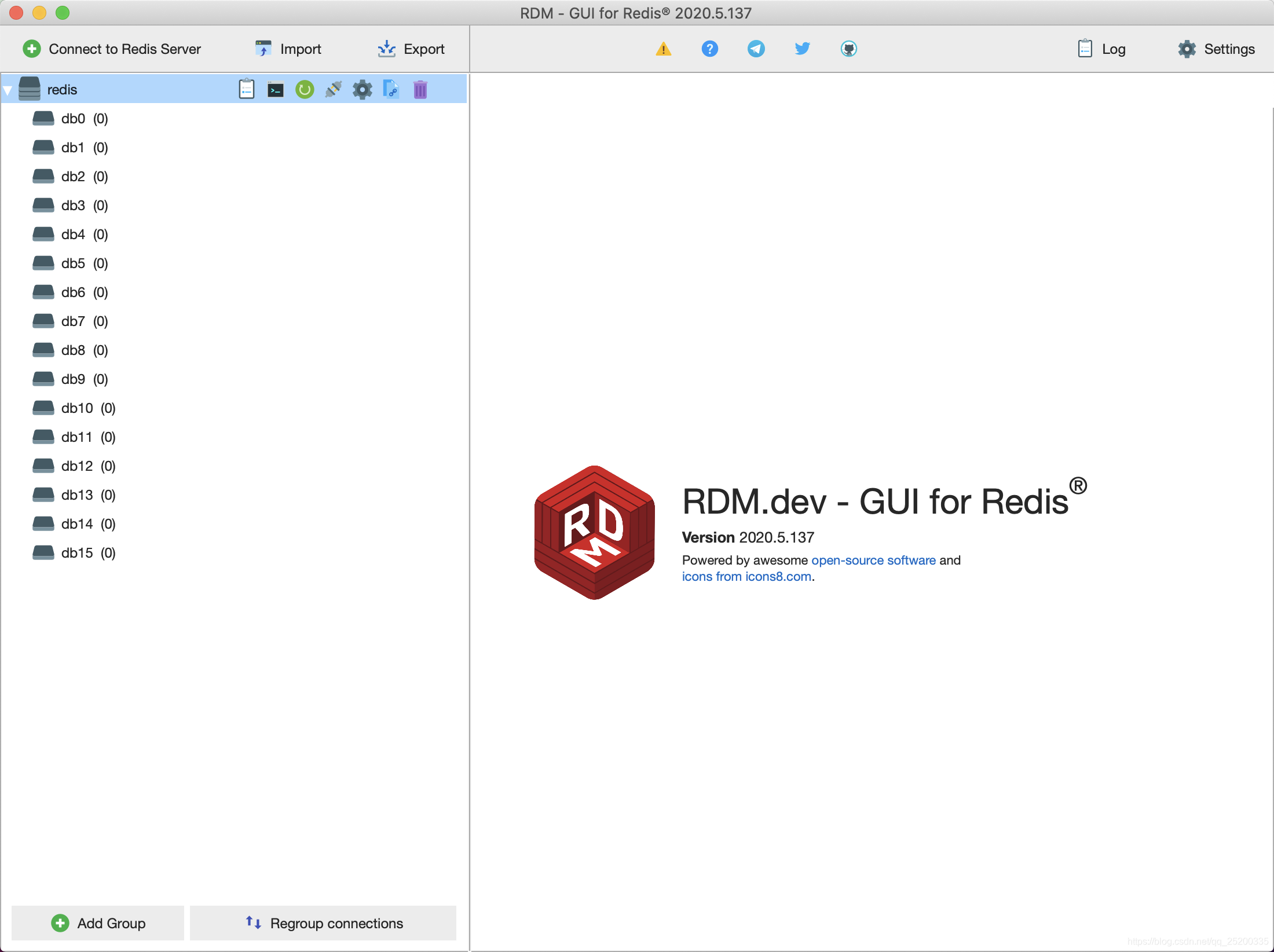Click Regroup connections button
This screenshot has width=1274, height=952.
click(x=323, y=923)
